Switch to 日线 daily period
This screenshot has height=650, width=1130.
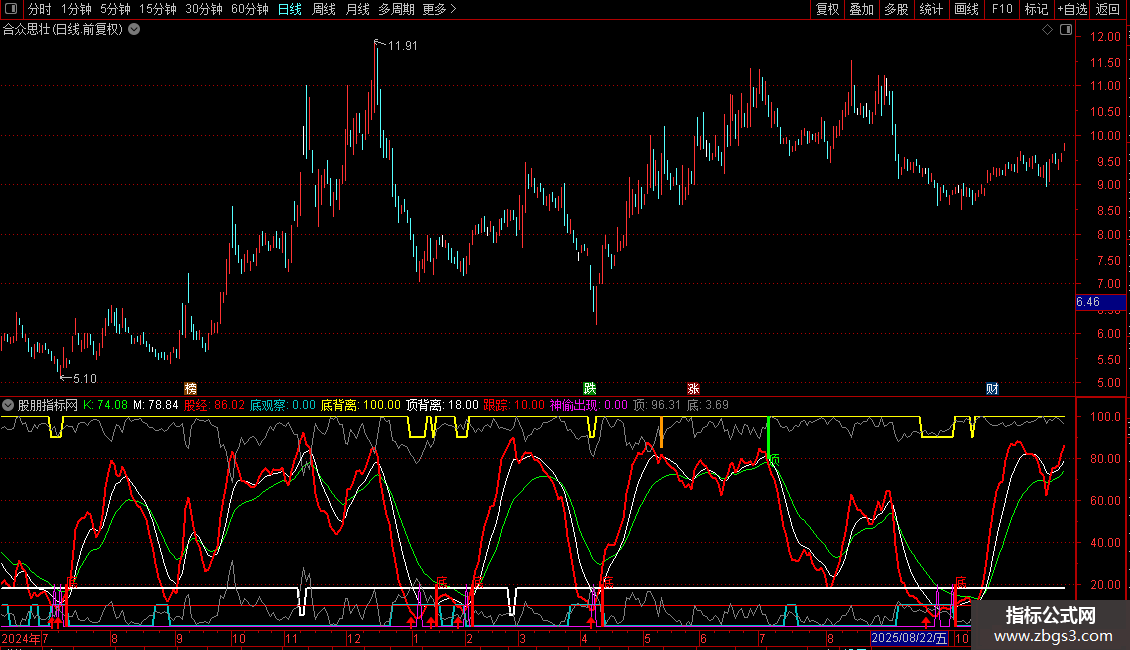(289, 9)
